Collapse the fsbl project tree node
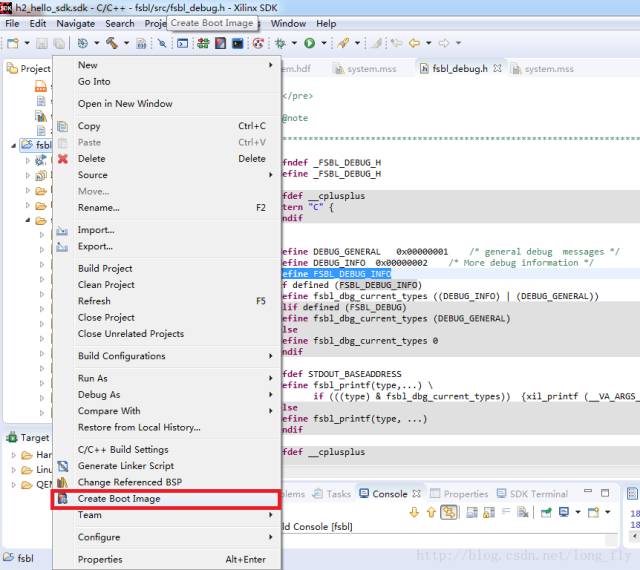The width and height of the screenshot is (640, 570). 14,145
